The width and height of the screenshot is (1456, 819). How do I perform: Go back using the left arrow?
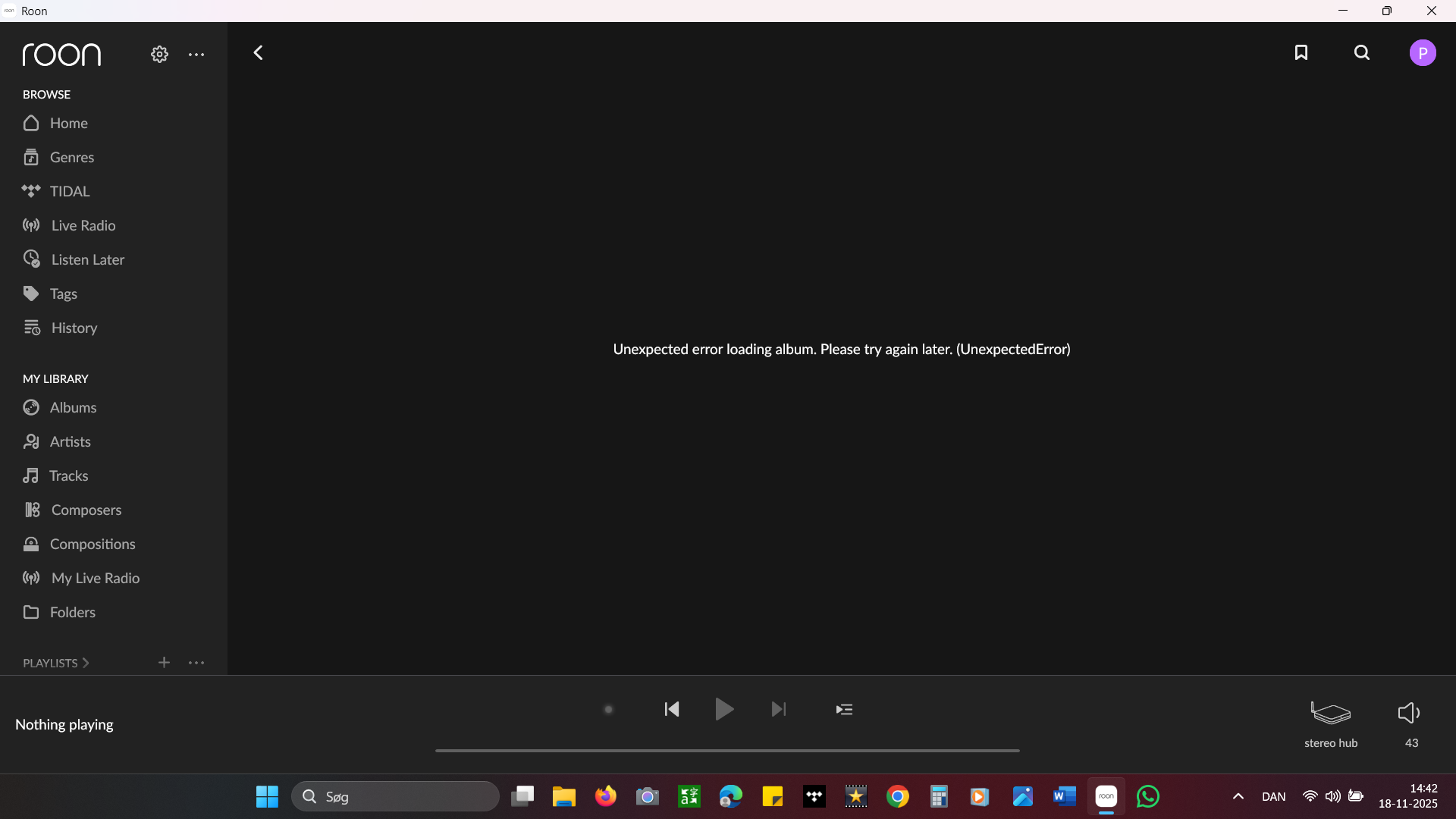point(258,52)
